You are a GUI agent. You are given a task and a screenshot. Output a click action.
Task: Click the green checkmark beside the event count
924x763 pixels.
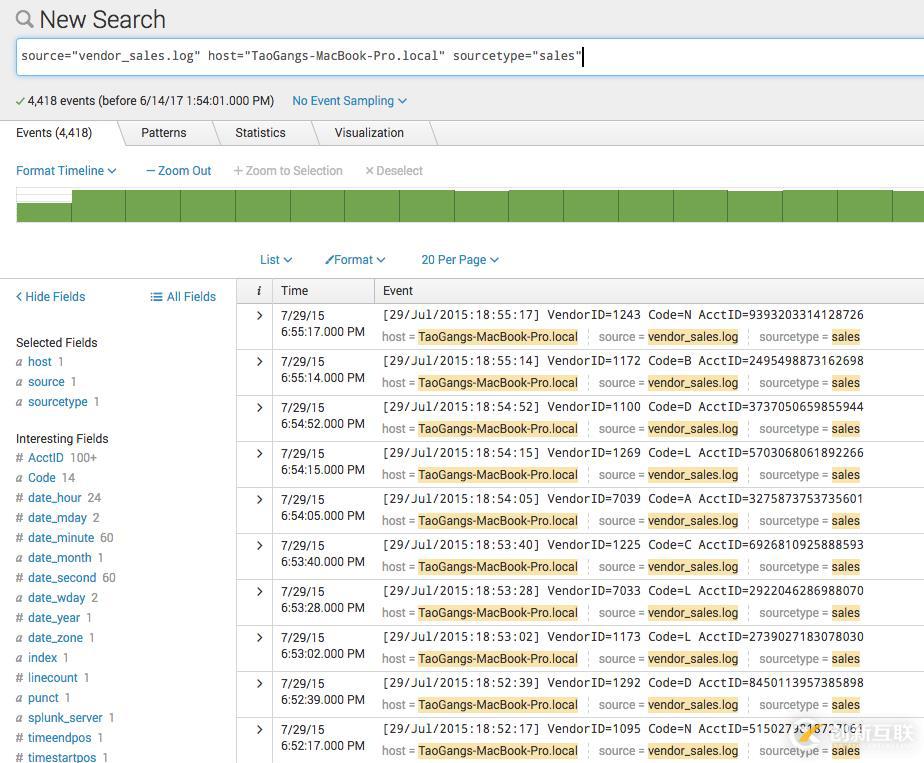click(x=20, y=100)
